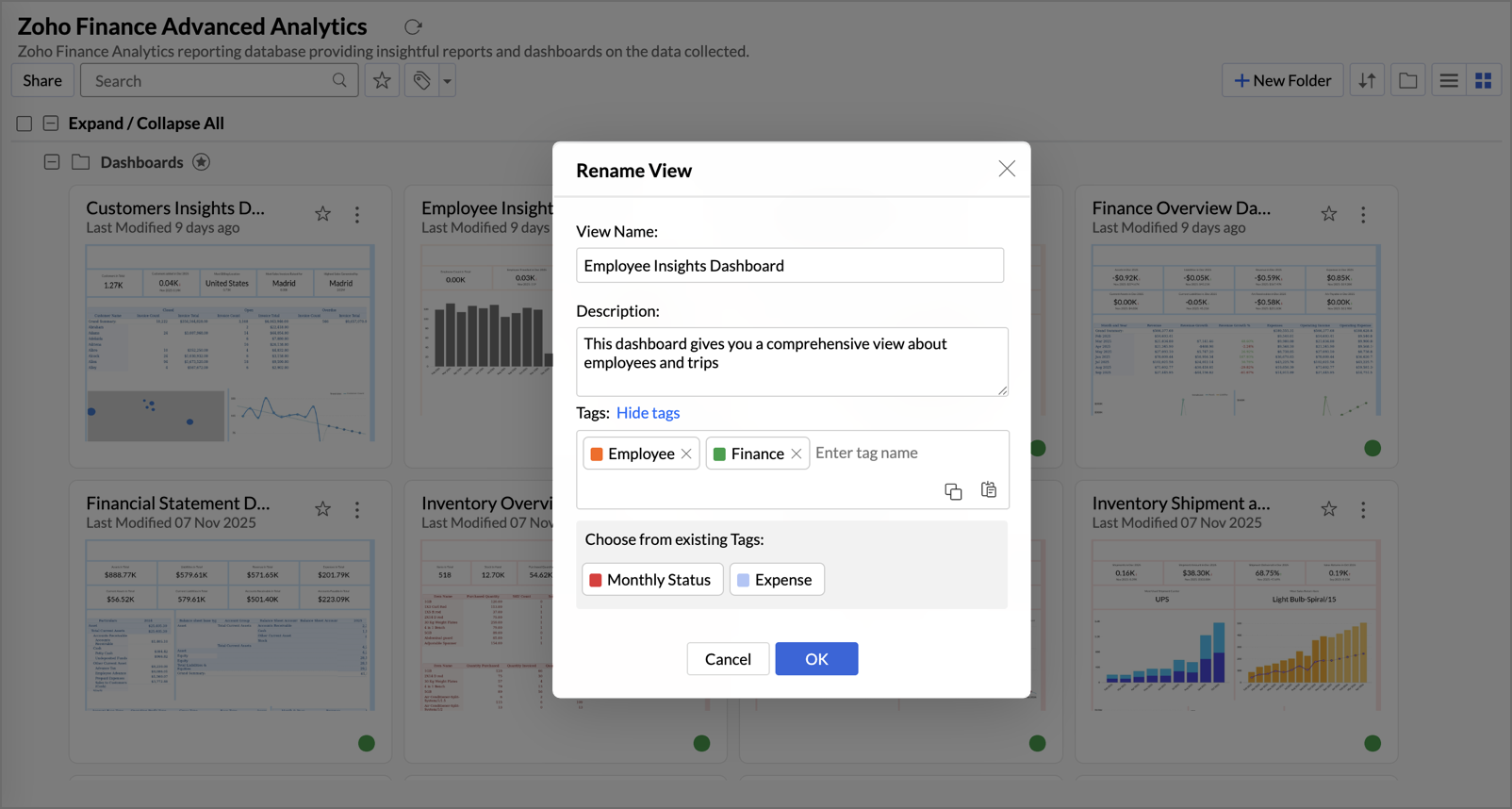
Task: Click the Hide tags link
Action: point(648,413)
